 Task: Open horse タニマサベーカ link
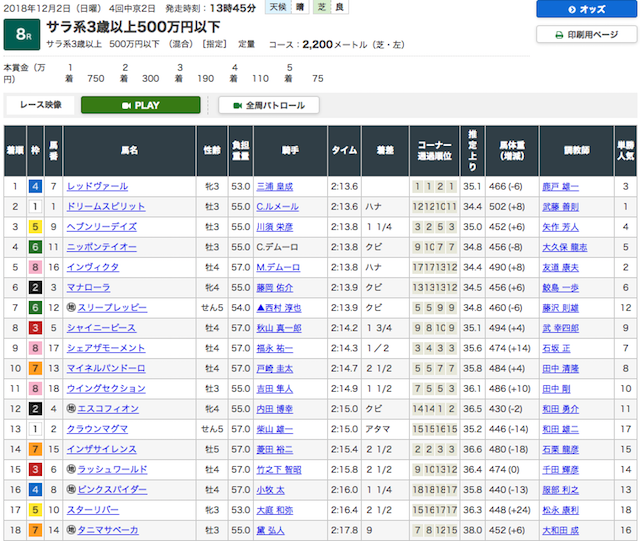pos(108,530)
